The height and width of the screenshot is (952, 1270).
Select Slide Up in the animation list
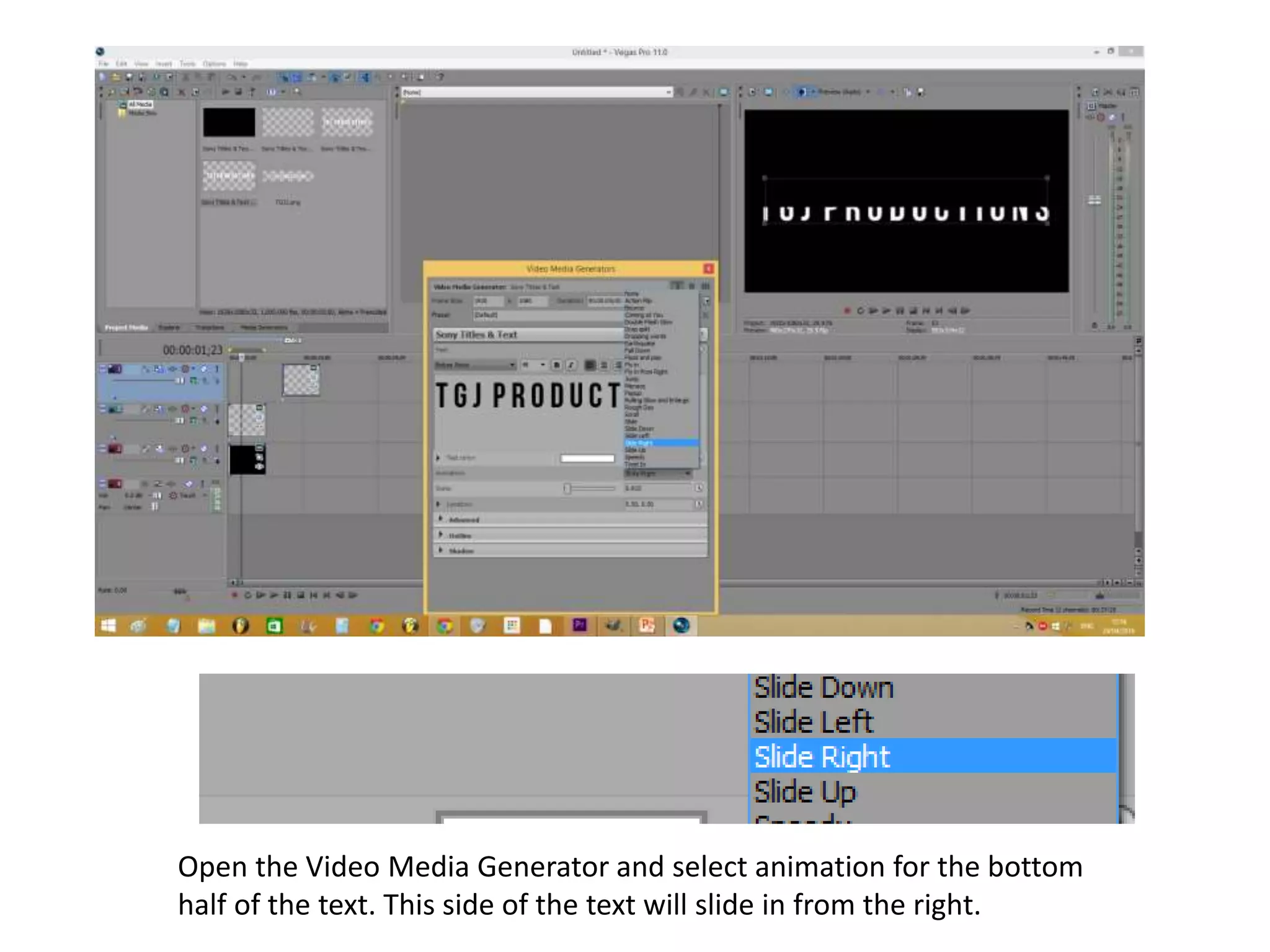(x=662, y=450)
